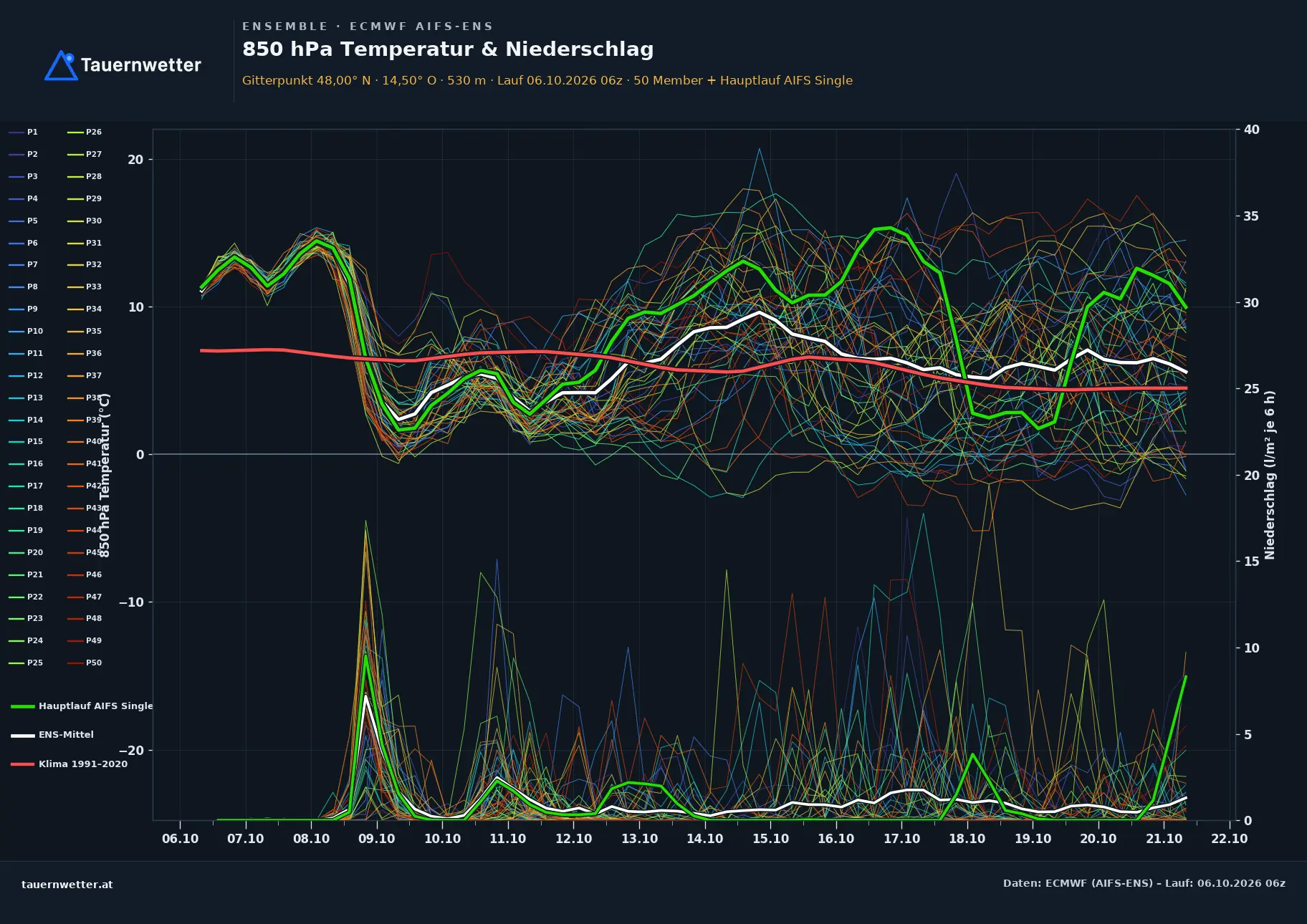Click the 06.10 date tick label
Screen dimensions: 1307x924
click(x=181, y=839)
